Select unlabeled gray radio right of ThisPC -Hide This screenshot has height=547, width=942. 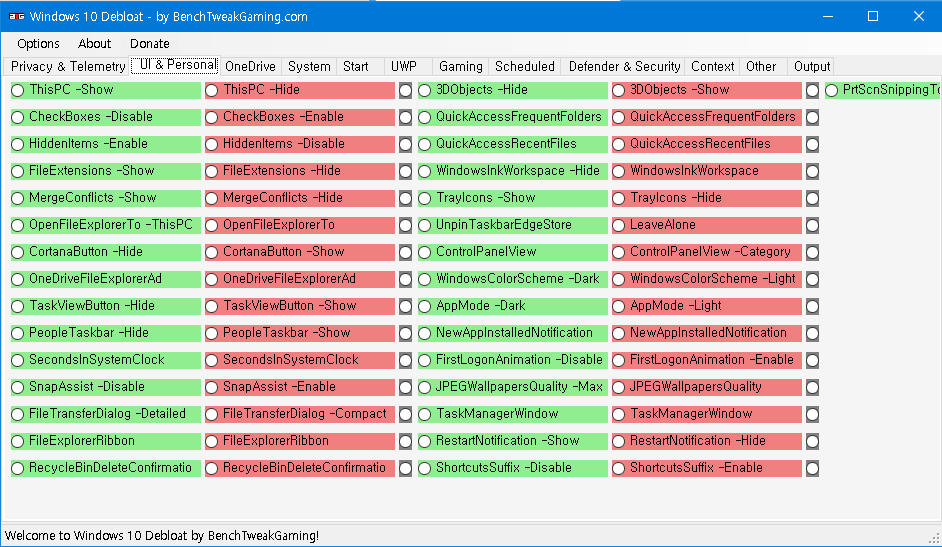tap(406, 91)
